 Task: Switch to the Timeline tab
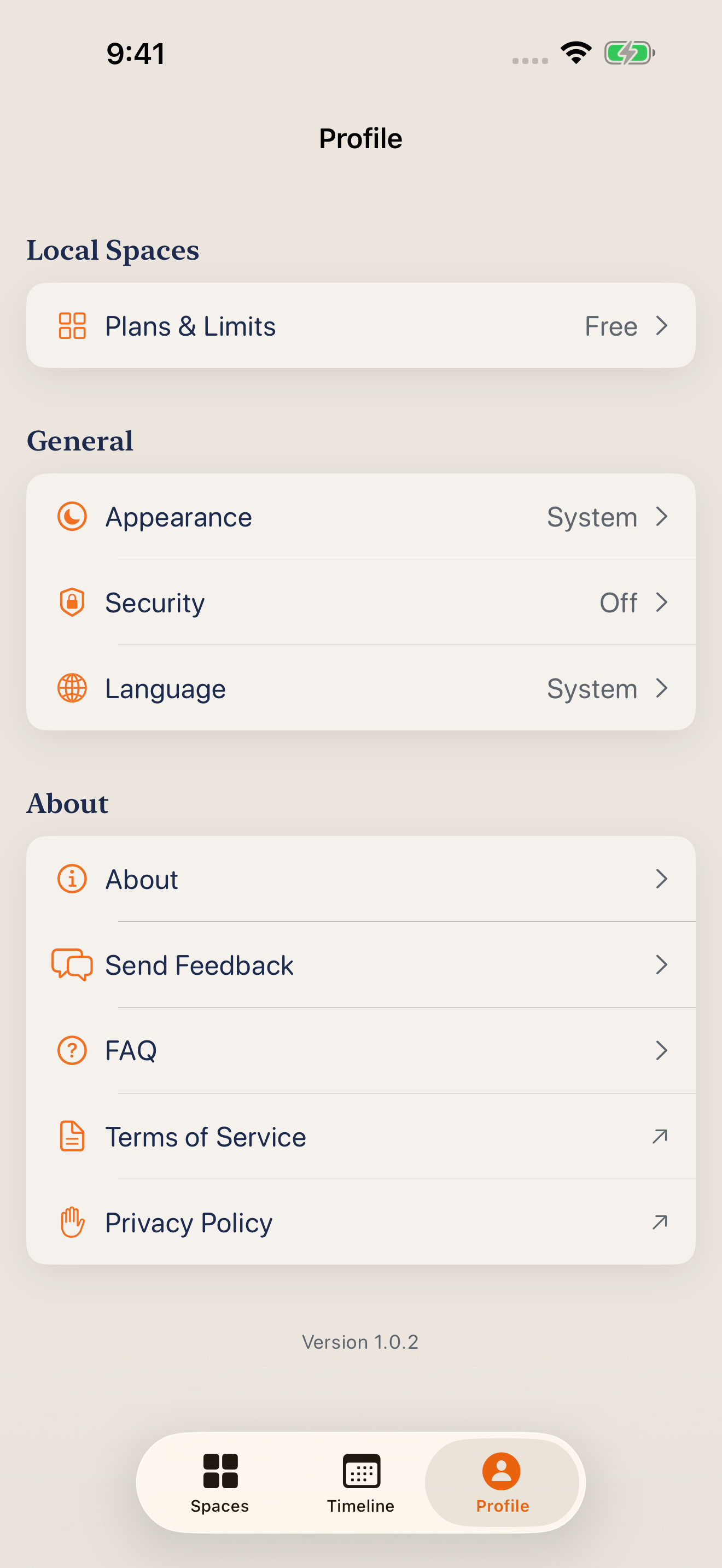click(361, 1483)
